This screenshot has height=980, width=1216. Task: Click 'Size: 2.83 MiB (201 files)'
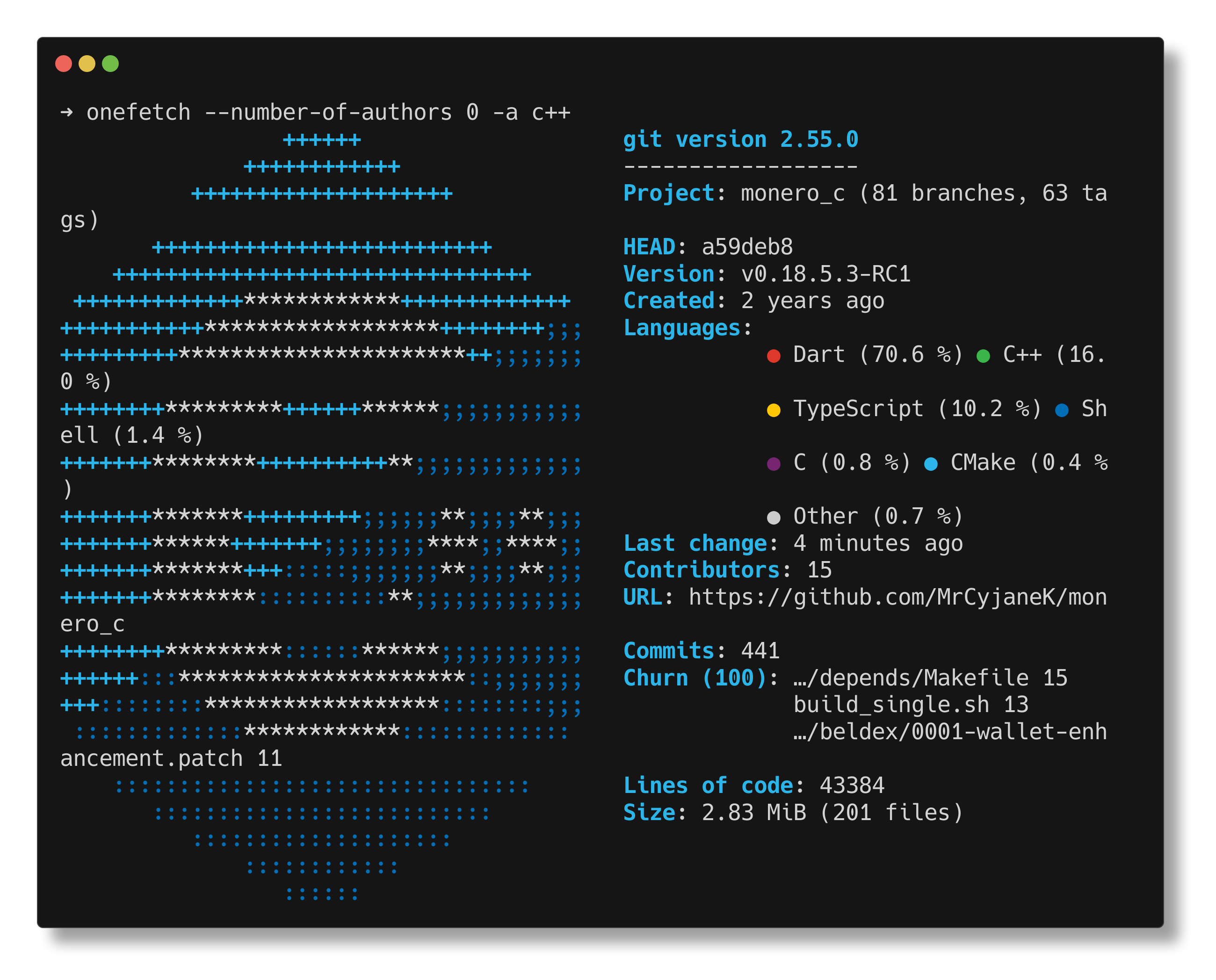point(793,813)
